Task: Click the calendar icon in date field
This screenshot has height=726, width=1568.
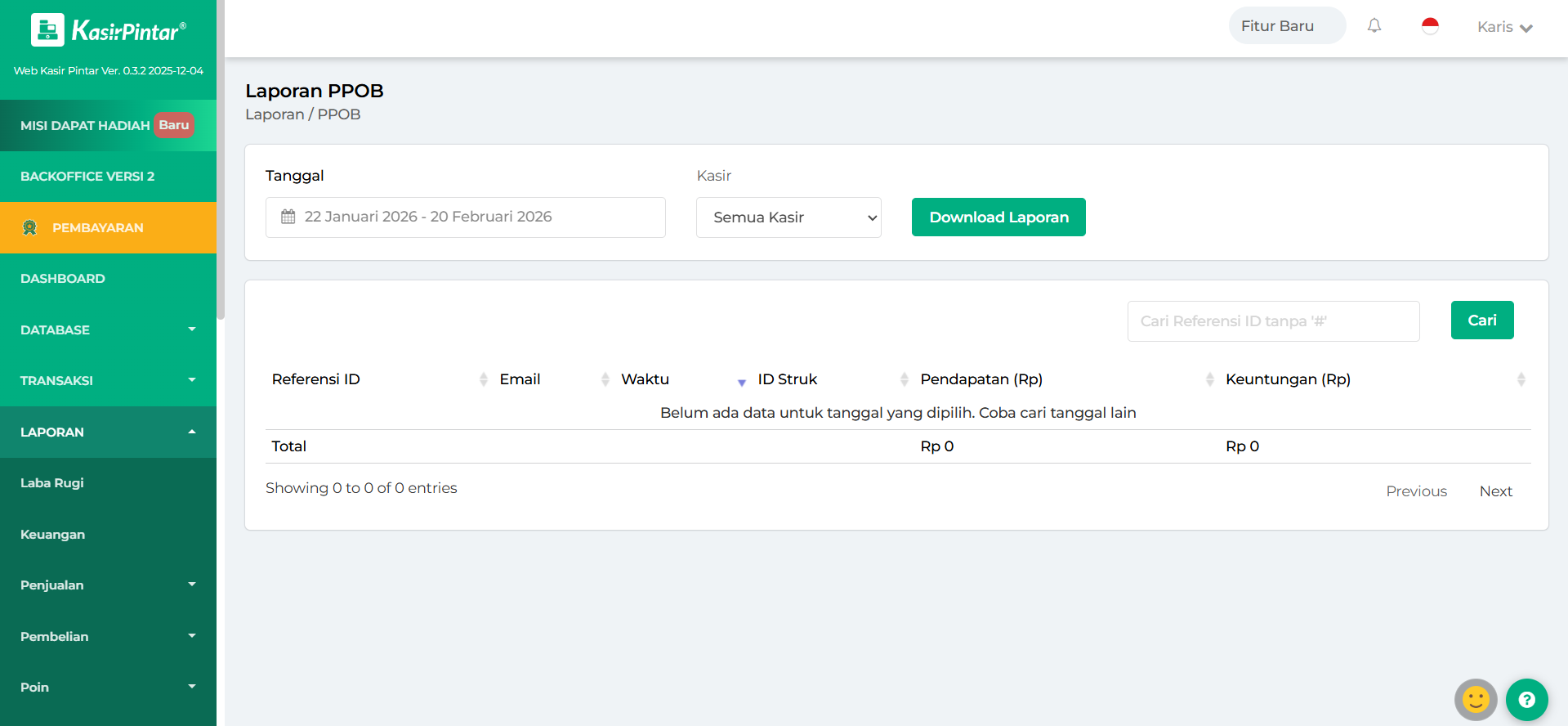Action: point(288,217)
